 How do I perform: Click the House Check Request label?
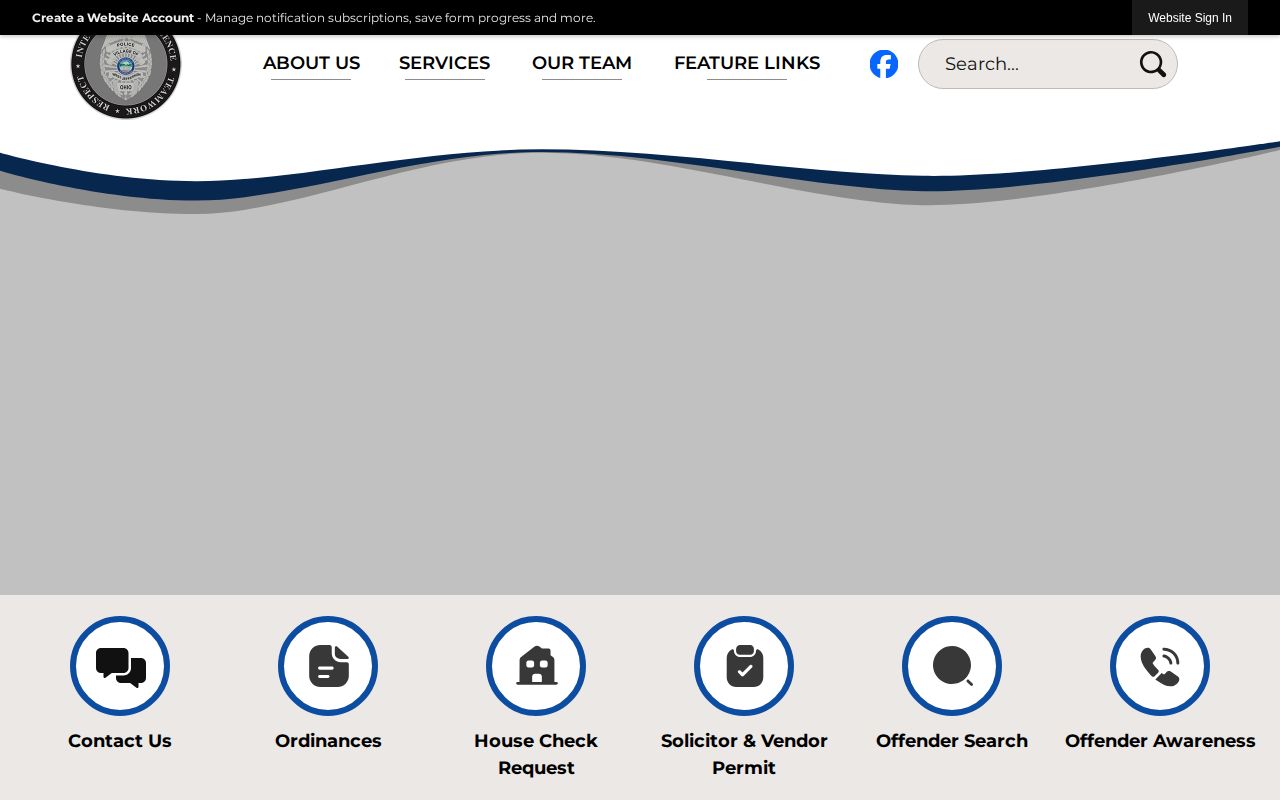coord(536,754)
